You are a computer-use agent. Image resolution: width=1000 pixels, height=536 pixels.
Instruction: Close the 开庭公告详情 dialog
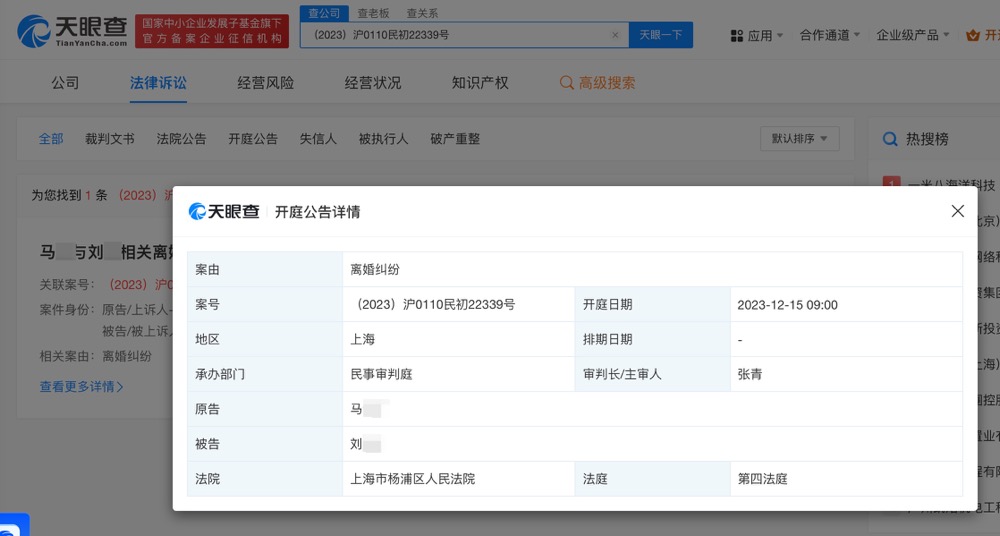(957, 211)
